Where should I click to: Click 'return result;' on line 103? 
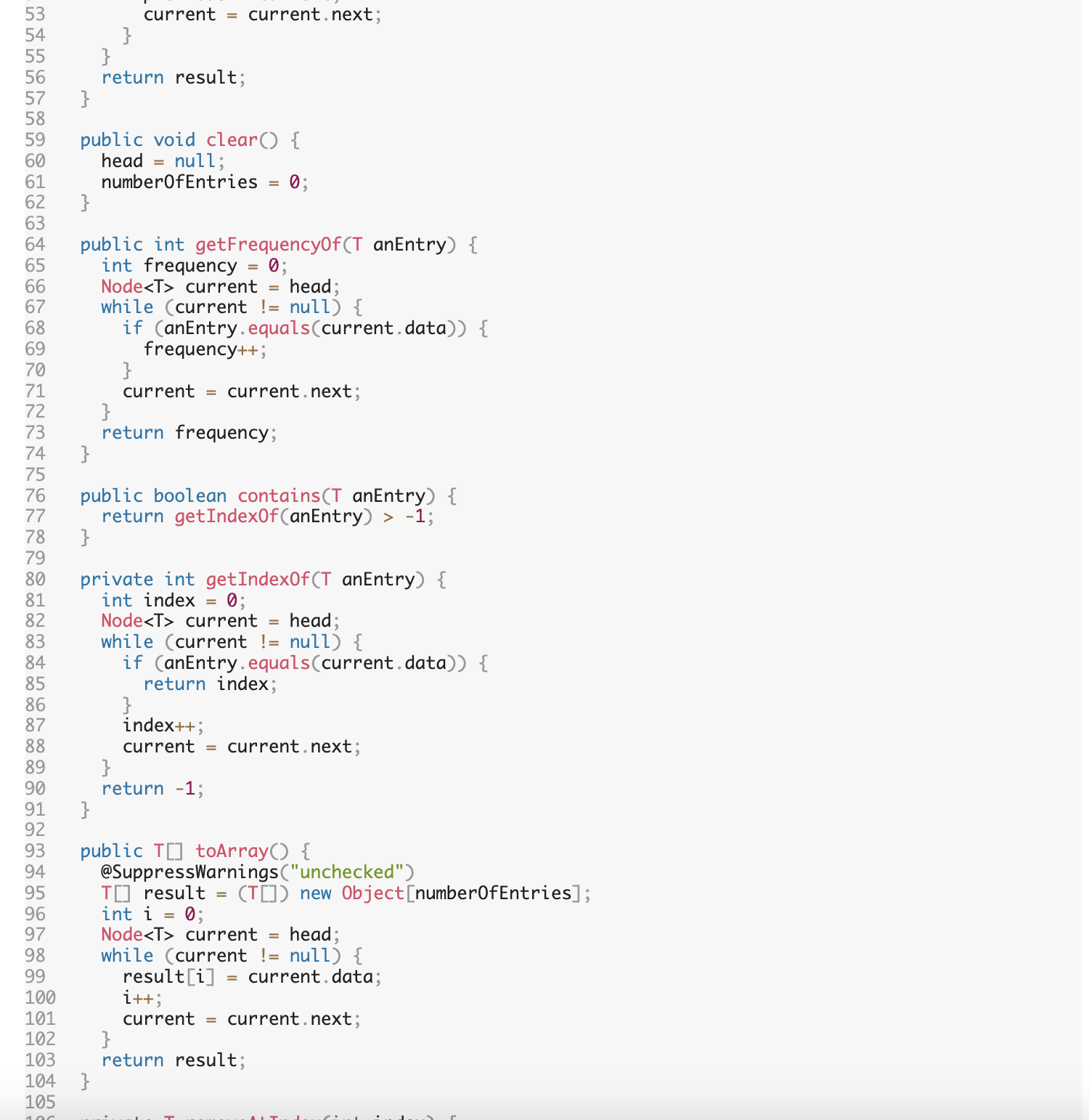click(x=174, y=1060)
